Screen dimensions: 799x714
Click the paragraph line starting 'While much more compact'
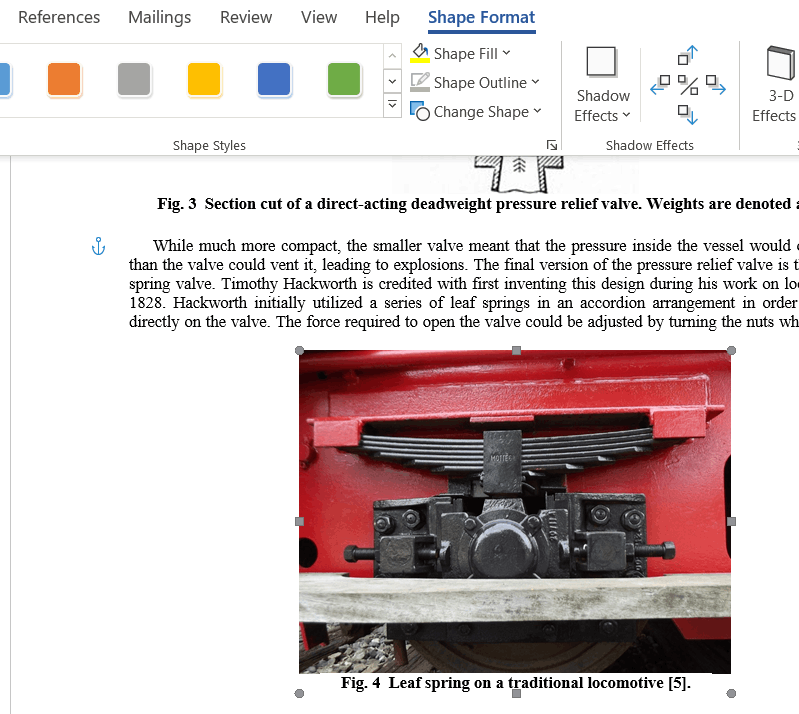click(475, 246)
